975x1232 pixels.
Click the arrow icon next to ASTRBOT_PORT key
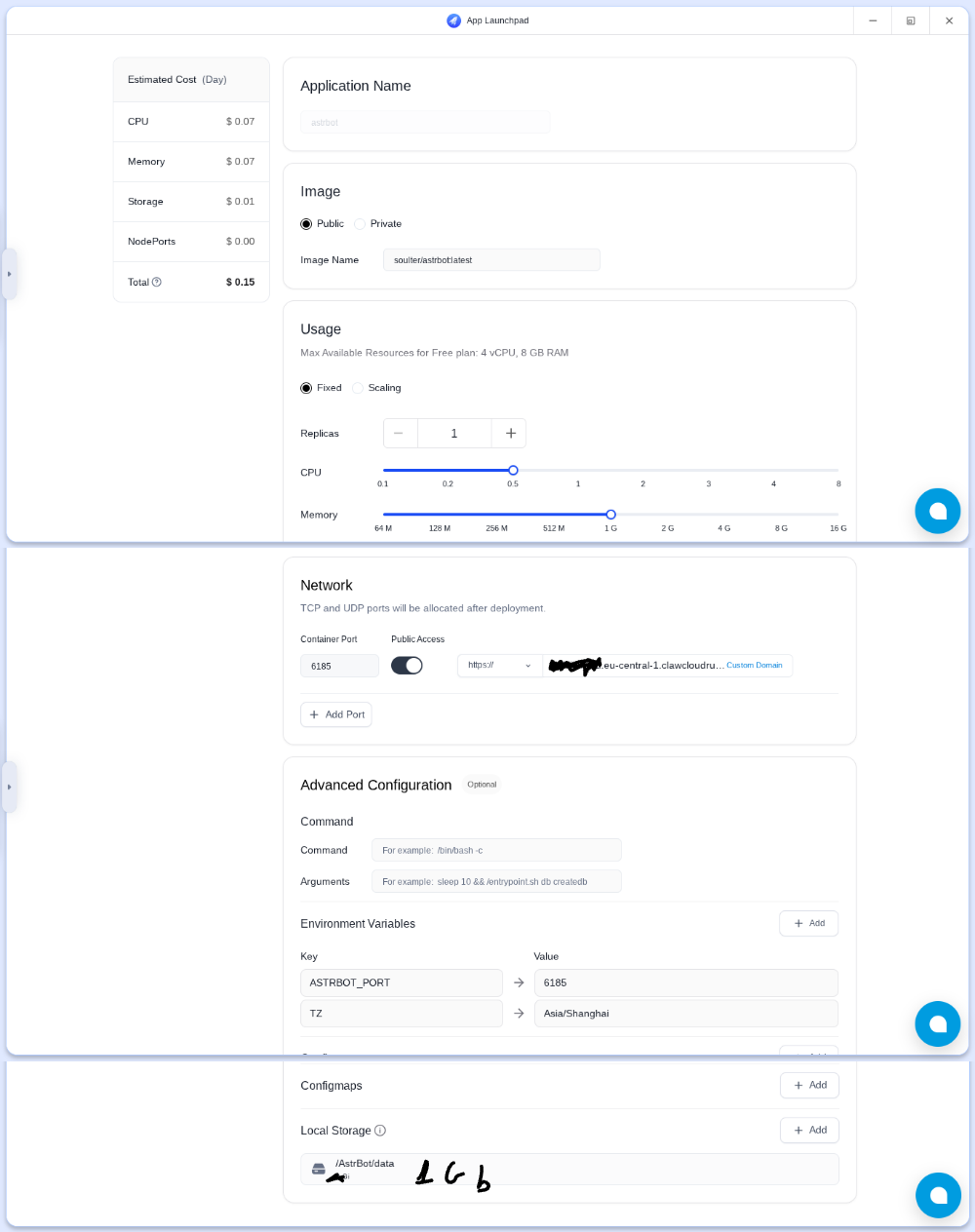point(519,982)
